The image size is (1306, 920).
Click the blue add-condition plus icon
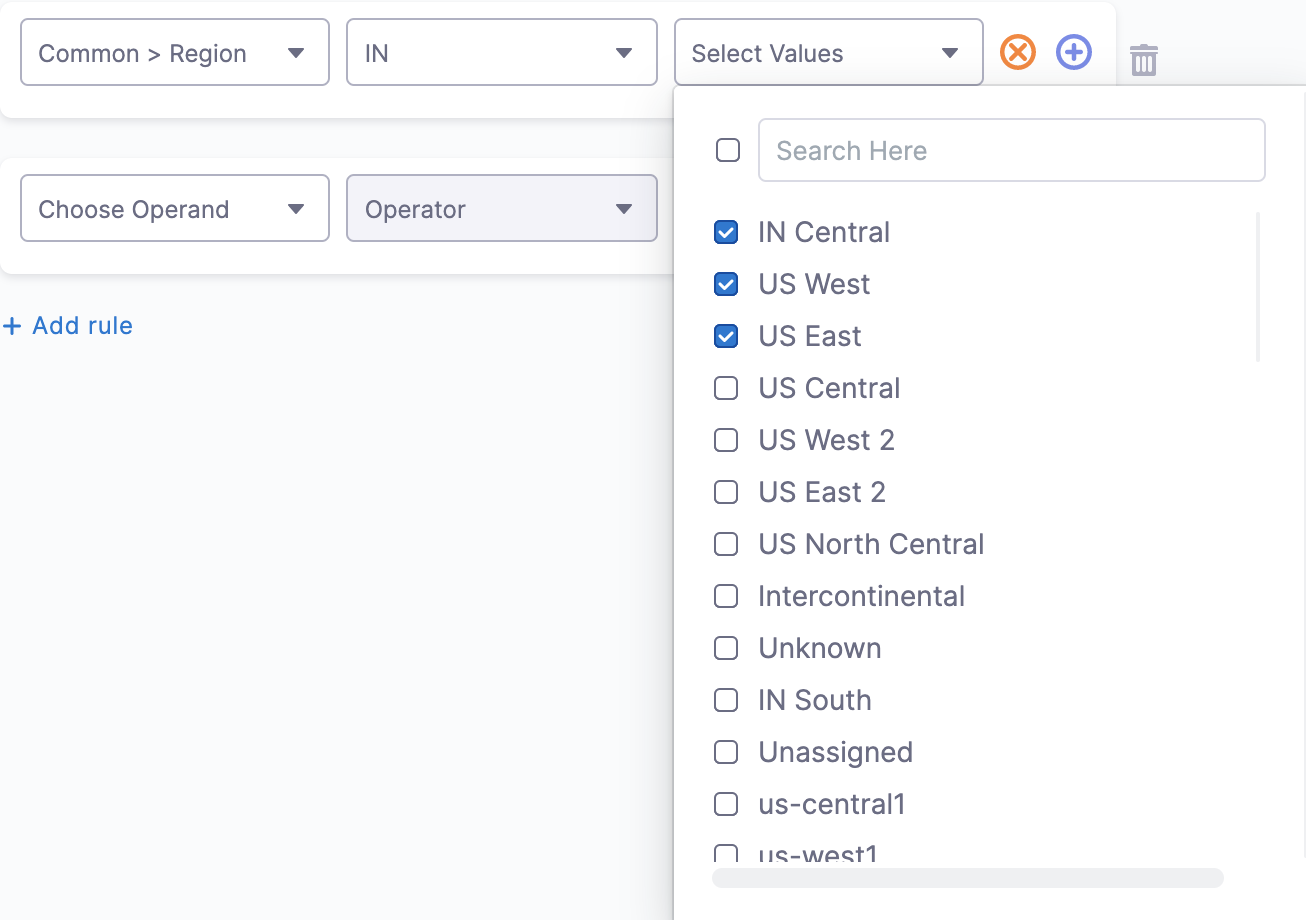click(1074, 52)
